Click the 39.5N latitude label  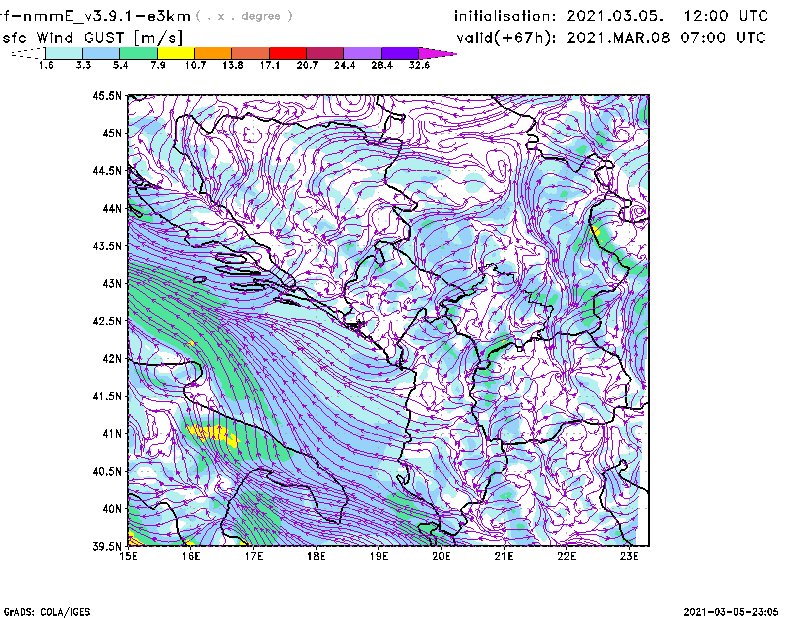click(x=107, y=547)
